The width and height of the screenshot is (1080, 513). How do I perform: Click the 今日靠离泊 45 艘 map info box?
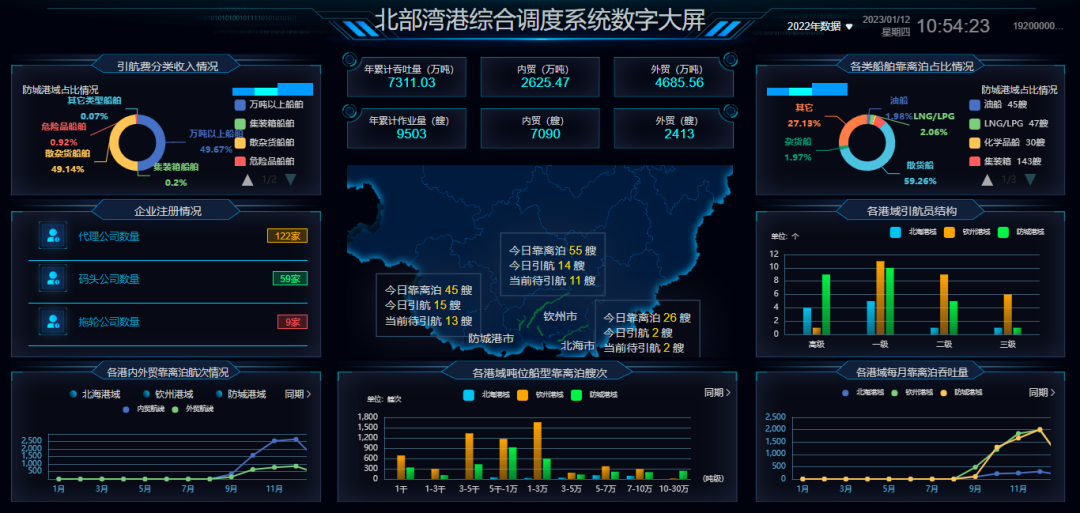[x=428, y=305]
